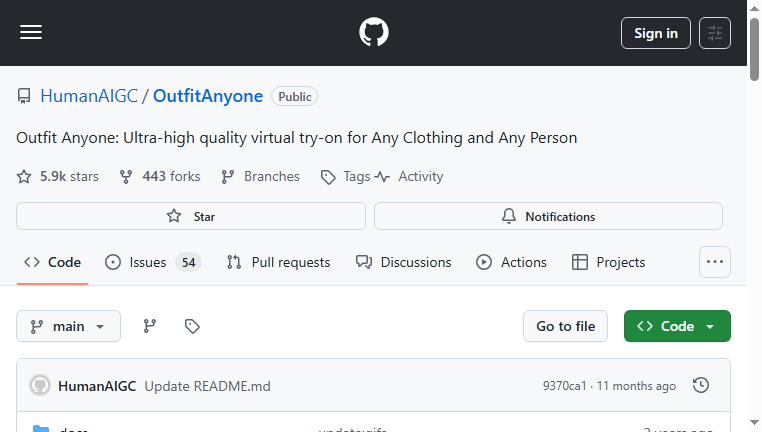Click the repository book icon
Screen dimensions: 762x432
tap(24, 96)
